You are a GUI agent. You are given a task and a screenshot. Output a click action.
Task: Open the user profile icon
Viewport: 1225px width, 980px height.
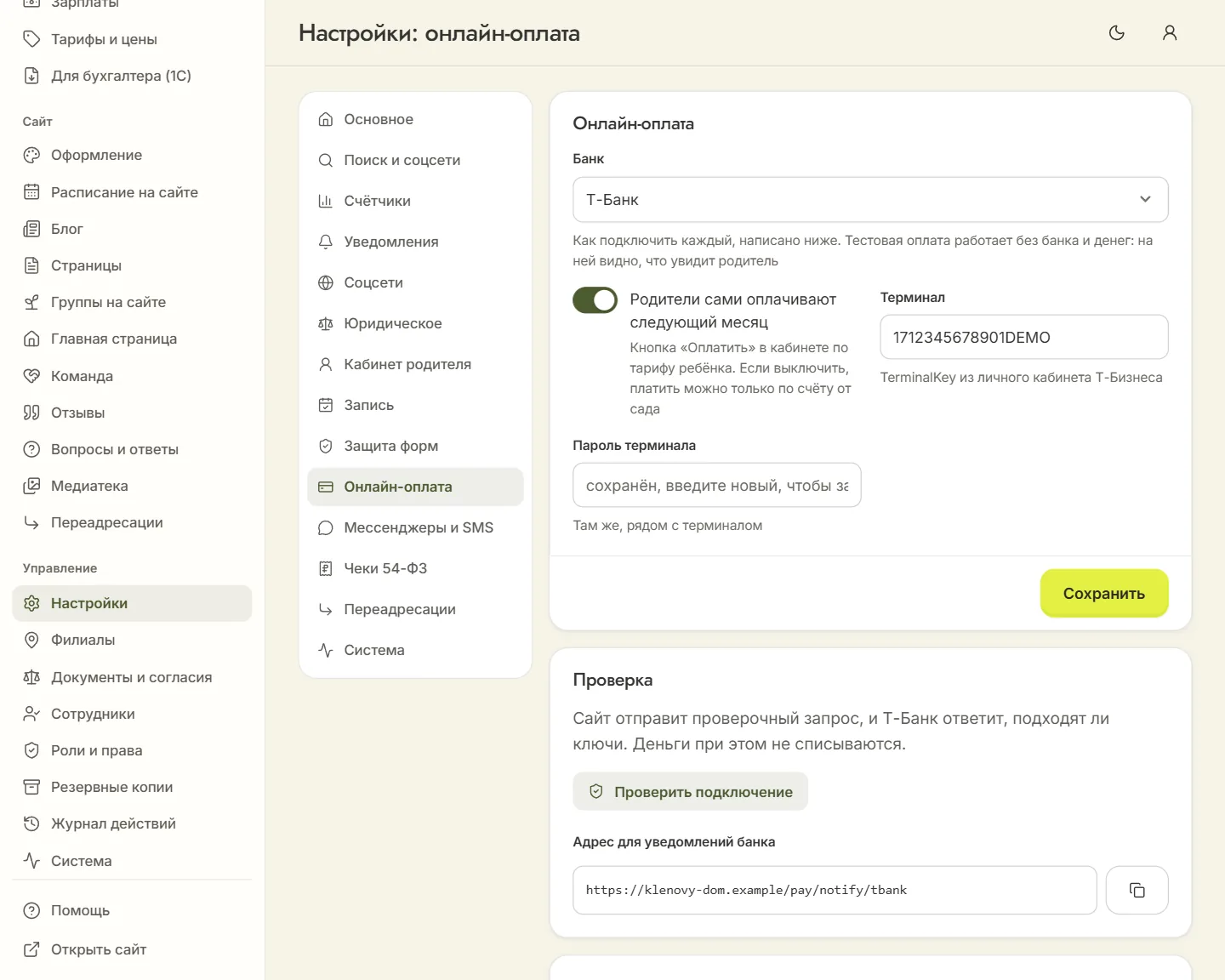[x=1170, y=33]
